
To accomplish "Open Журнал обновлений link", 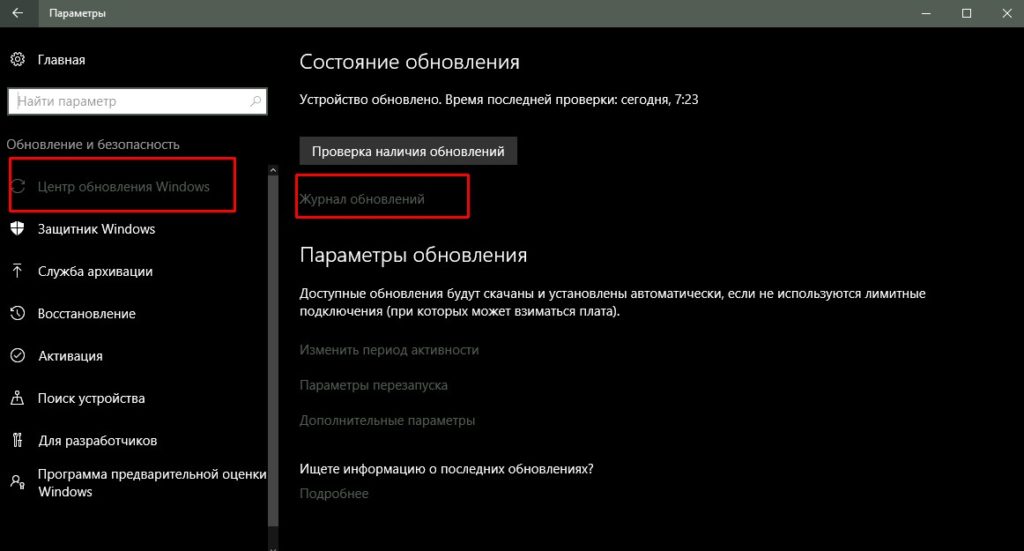I will tap(362, 199).
